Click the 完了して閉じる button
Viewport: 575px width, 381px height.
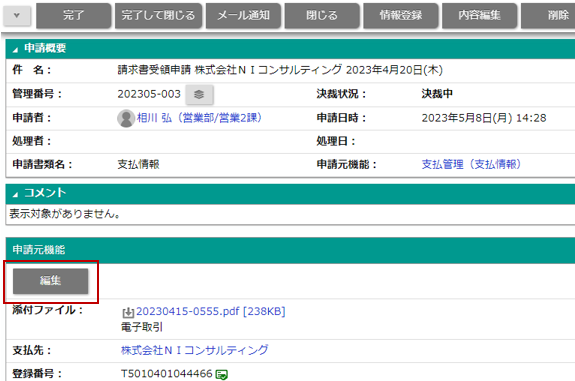158,15
